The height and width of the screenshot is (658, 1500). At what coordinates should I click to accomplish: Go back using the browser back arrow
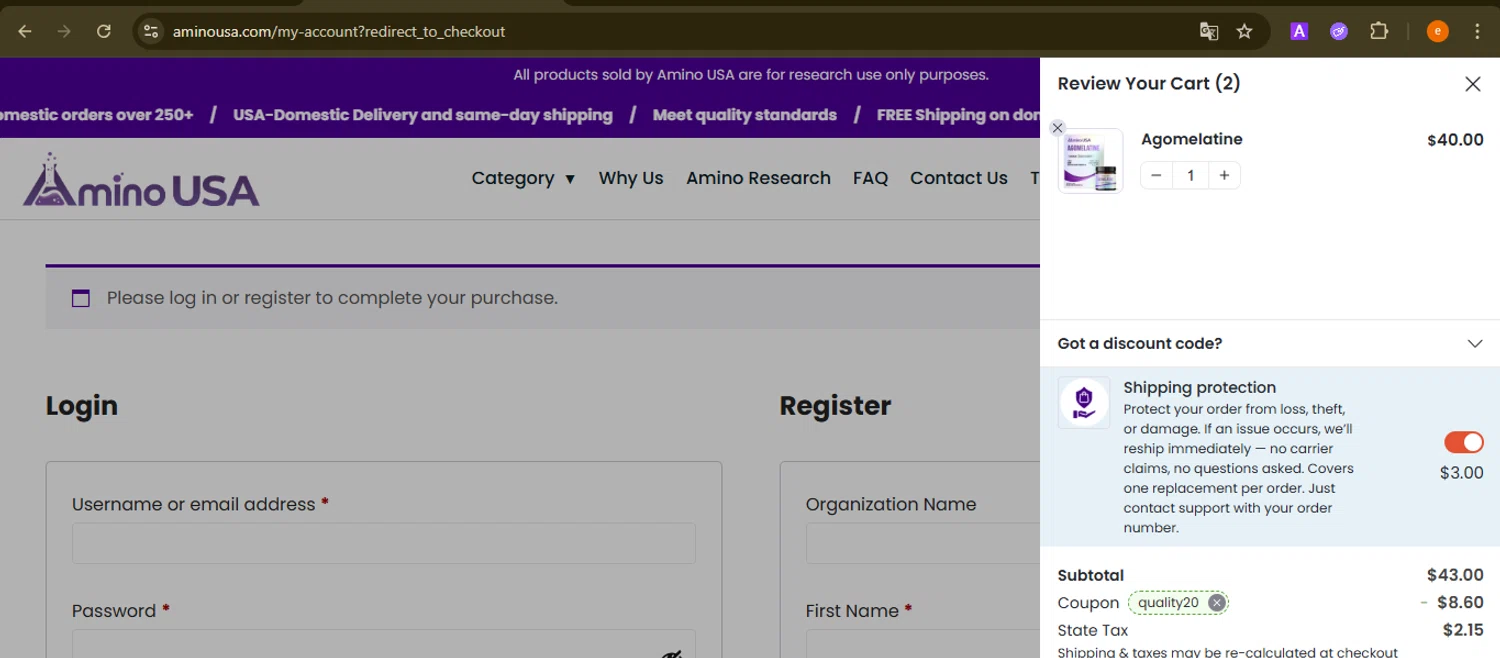(25, 31)
